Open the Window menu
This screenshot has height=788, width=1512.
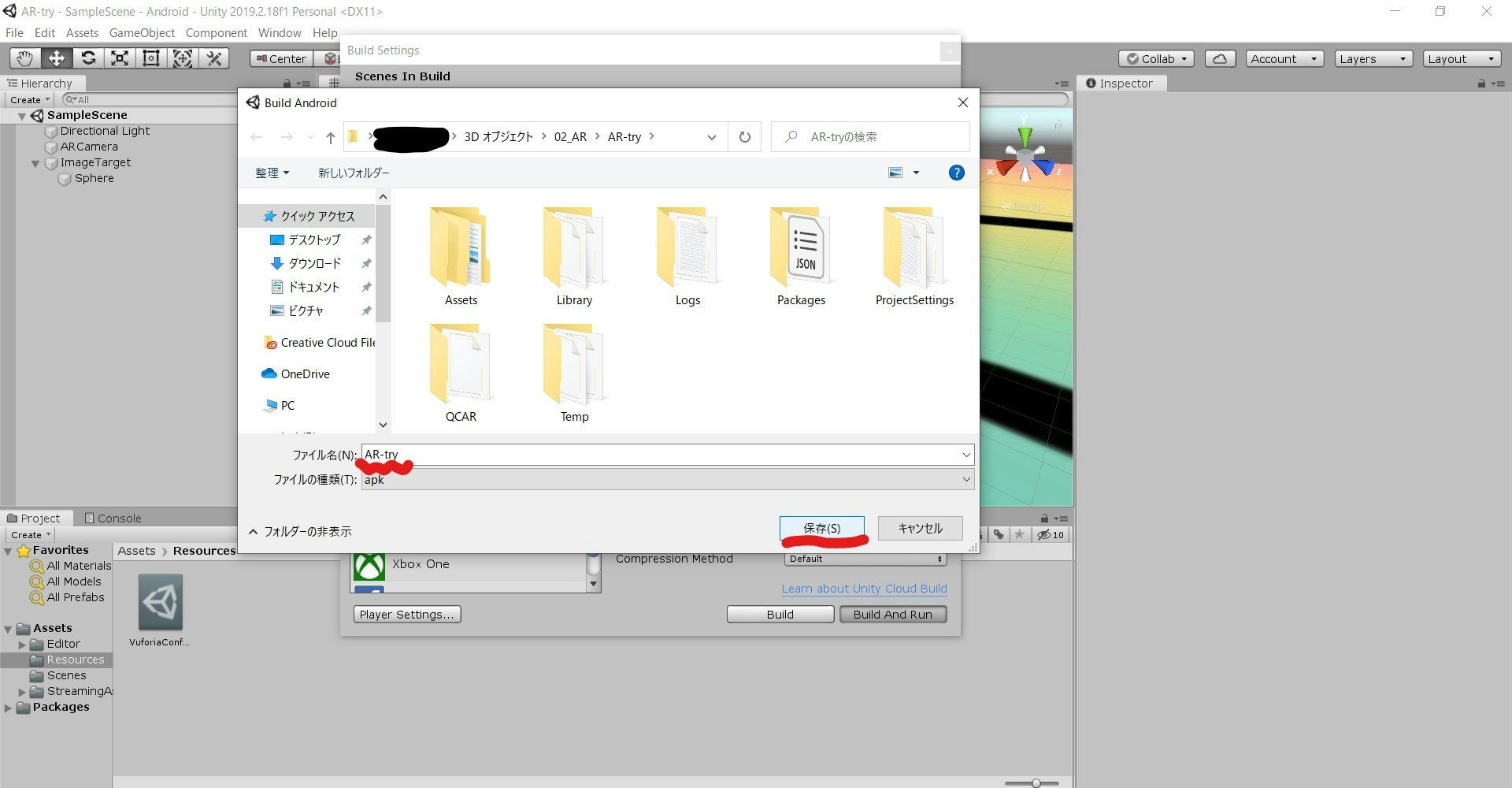coord(280,32)
